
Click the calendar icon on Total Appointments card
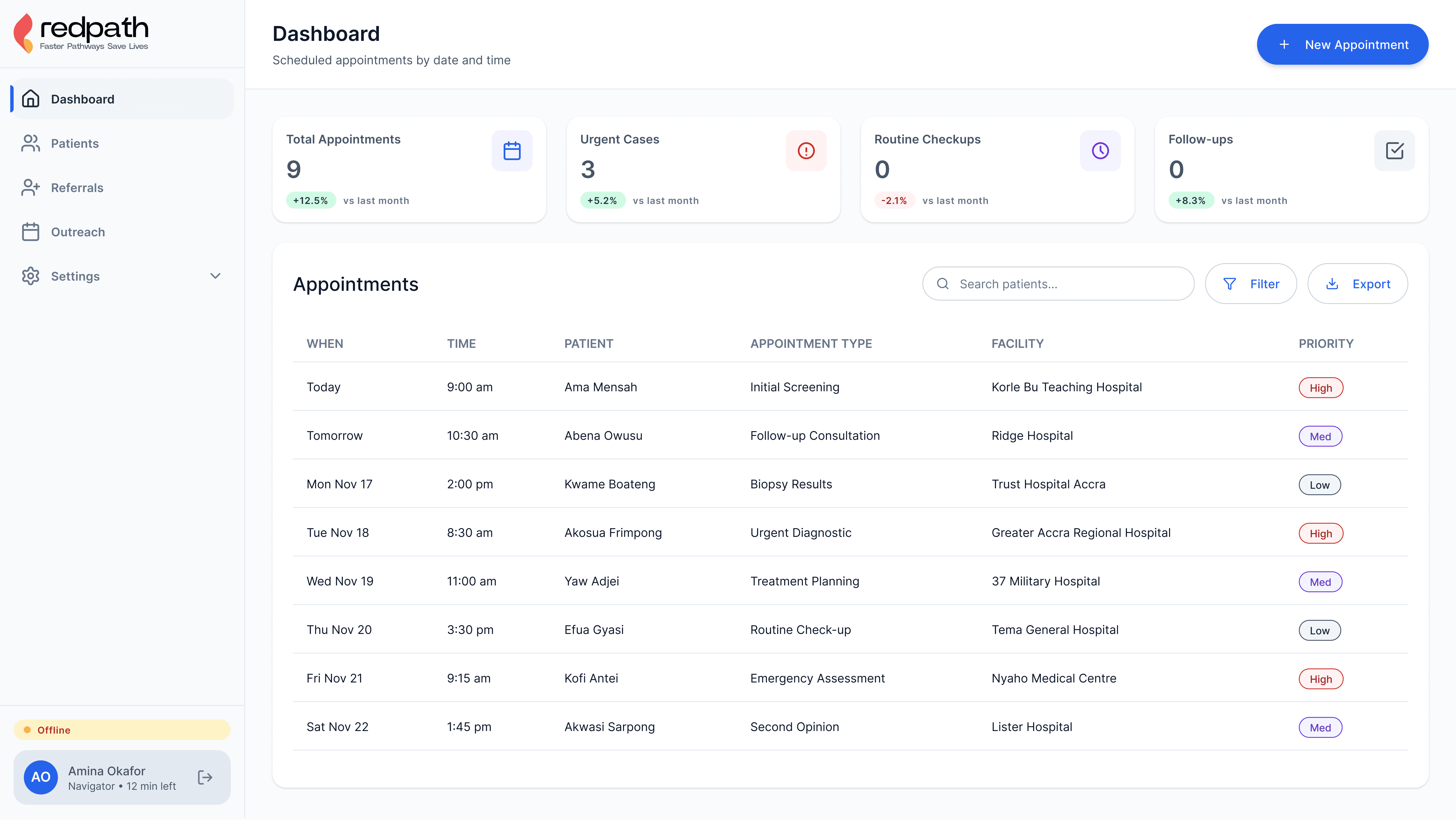coord(512,151)
